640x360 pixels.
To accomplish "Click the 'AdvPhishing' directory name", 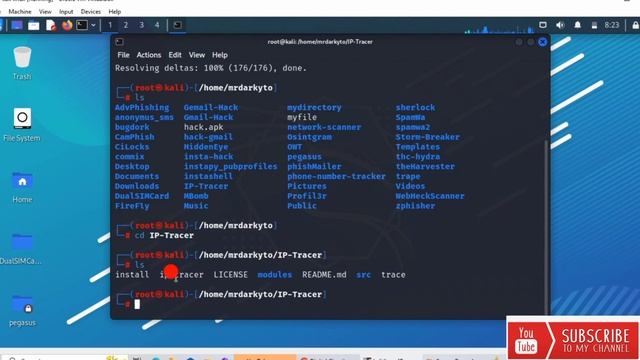I will tap(142, 107).
